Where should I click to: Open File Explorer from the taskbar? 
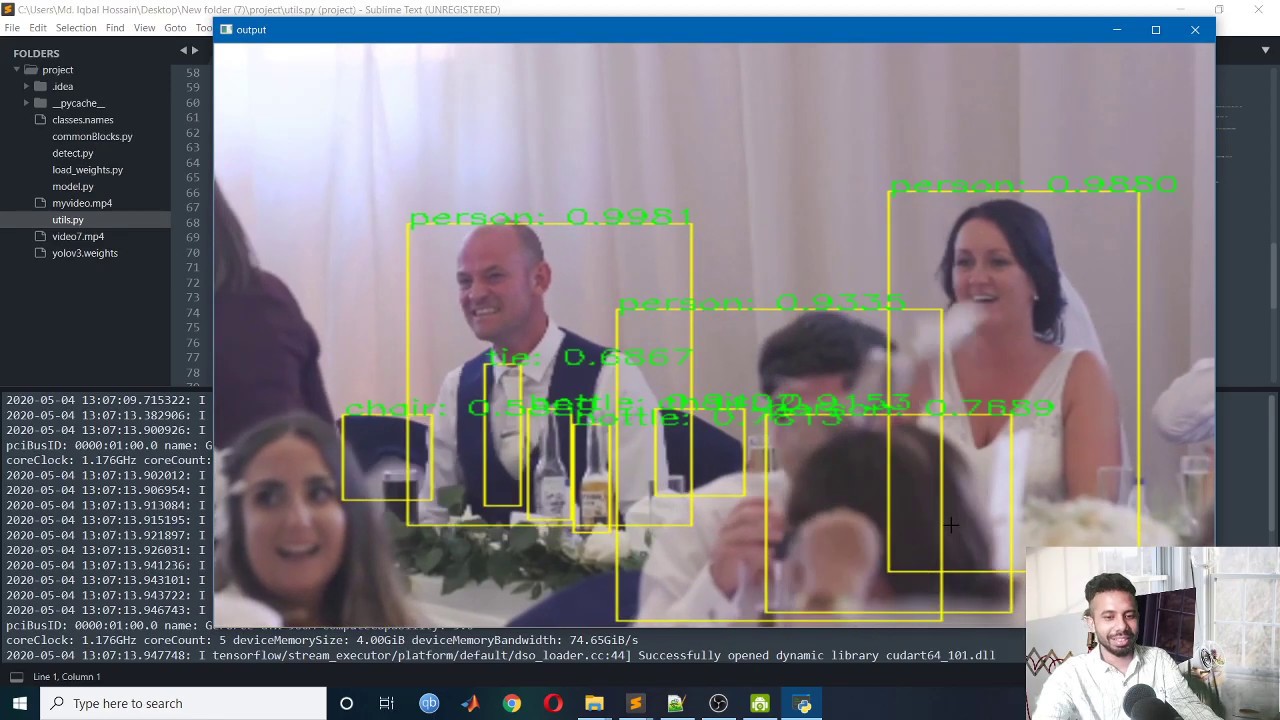(594, 703)
